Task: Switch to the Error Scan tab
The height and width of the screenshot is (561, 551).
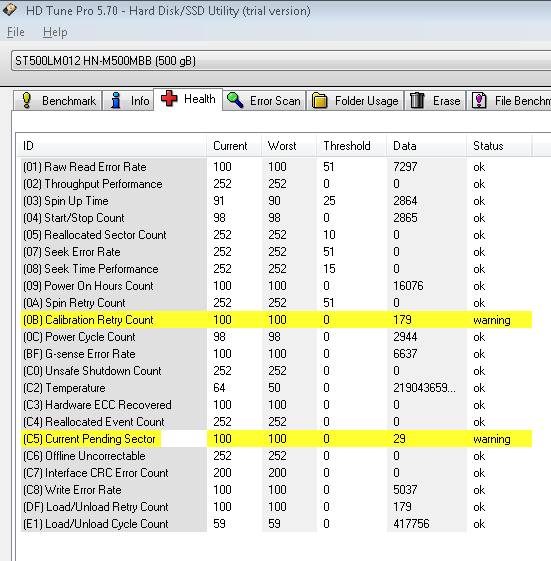Action: pos(264,101)
